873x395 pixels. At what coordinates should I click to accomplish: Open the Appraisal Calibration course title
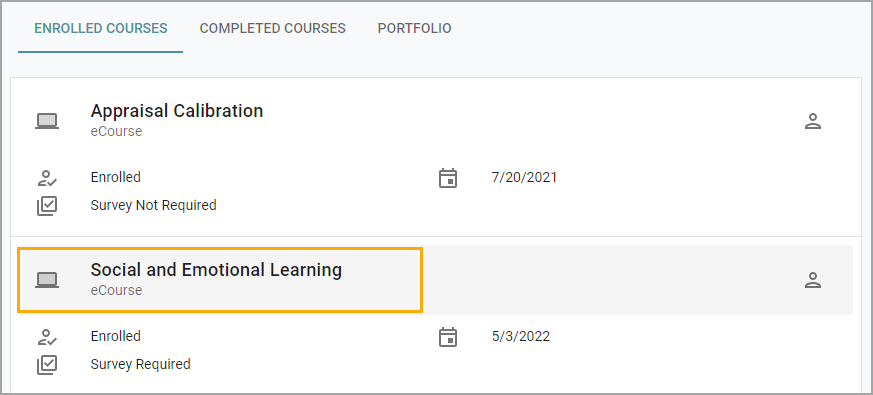[x=177, y=111]
